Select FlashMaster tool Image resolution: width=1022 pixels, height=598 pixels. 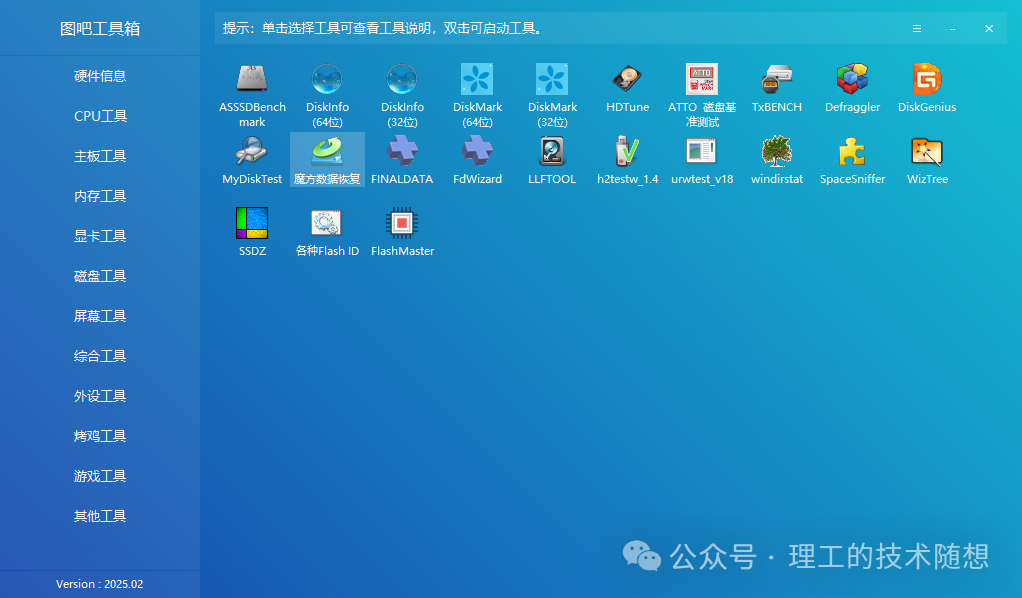(401, 229)
